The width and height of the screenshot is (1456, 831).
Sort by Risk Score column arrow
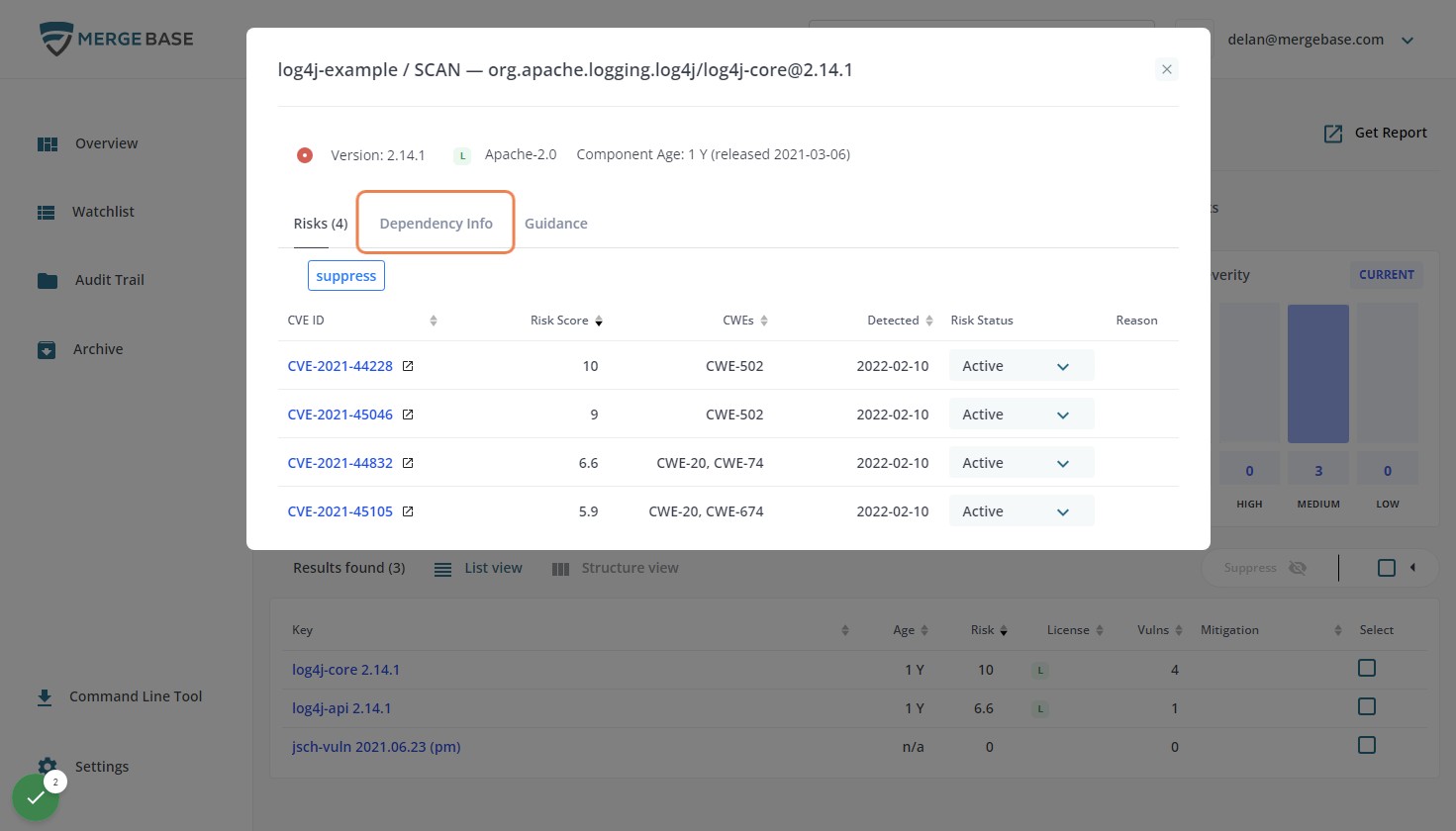pyautogui.click(x=599, y=321)
